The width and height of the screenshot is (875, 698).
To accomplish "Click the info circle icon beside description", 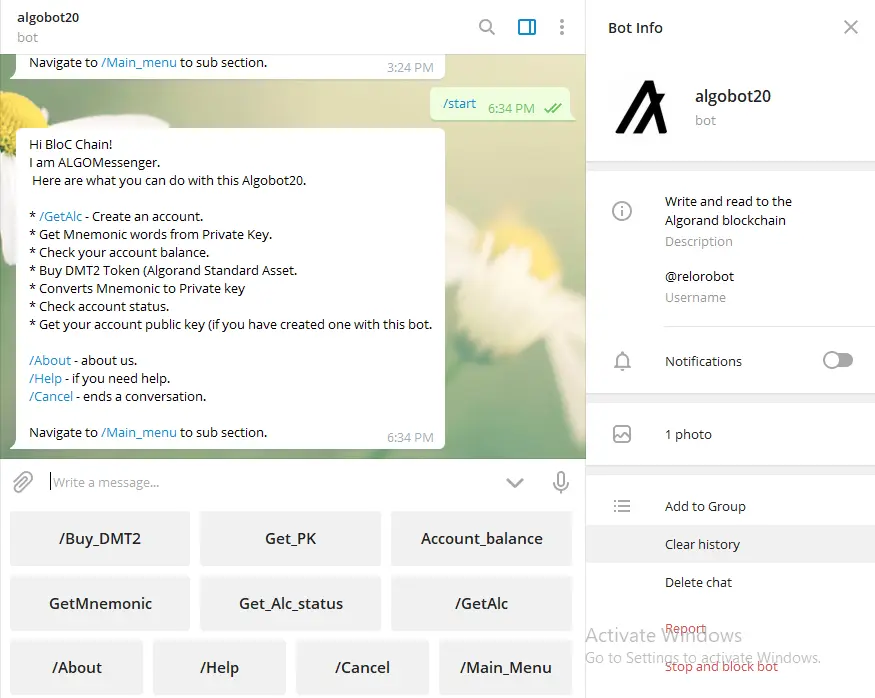I will coord(622,211).
